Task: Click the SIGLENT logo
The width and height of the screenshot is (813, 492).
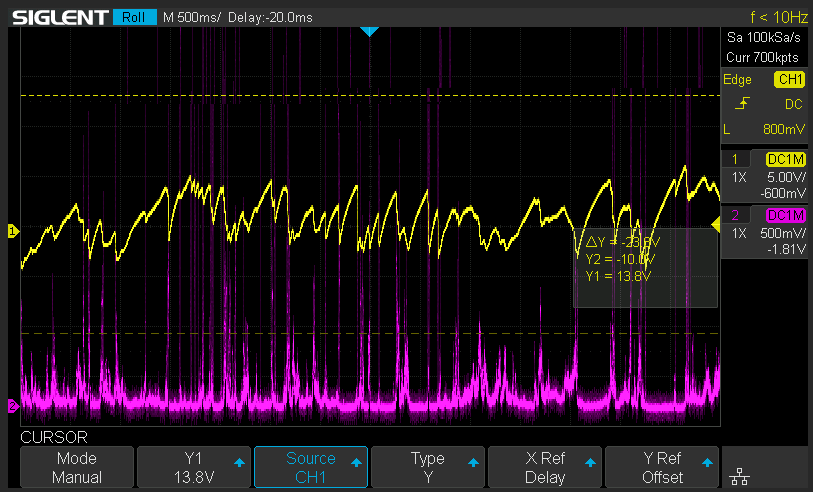Action: pyautogui.click(x=60, y=18)
